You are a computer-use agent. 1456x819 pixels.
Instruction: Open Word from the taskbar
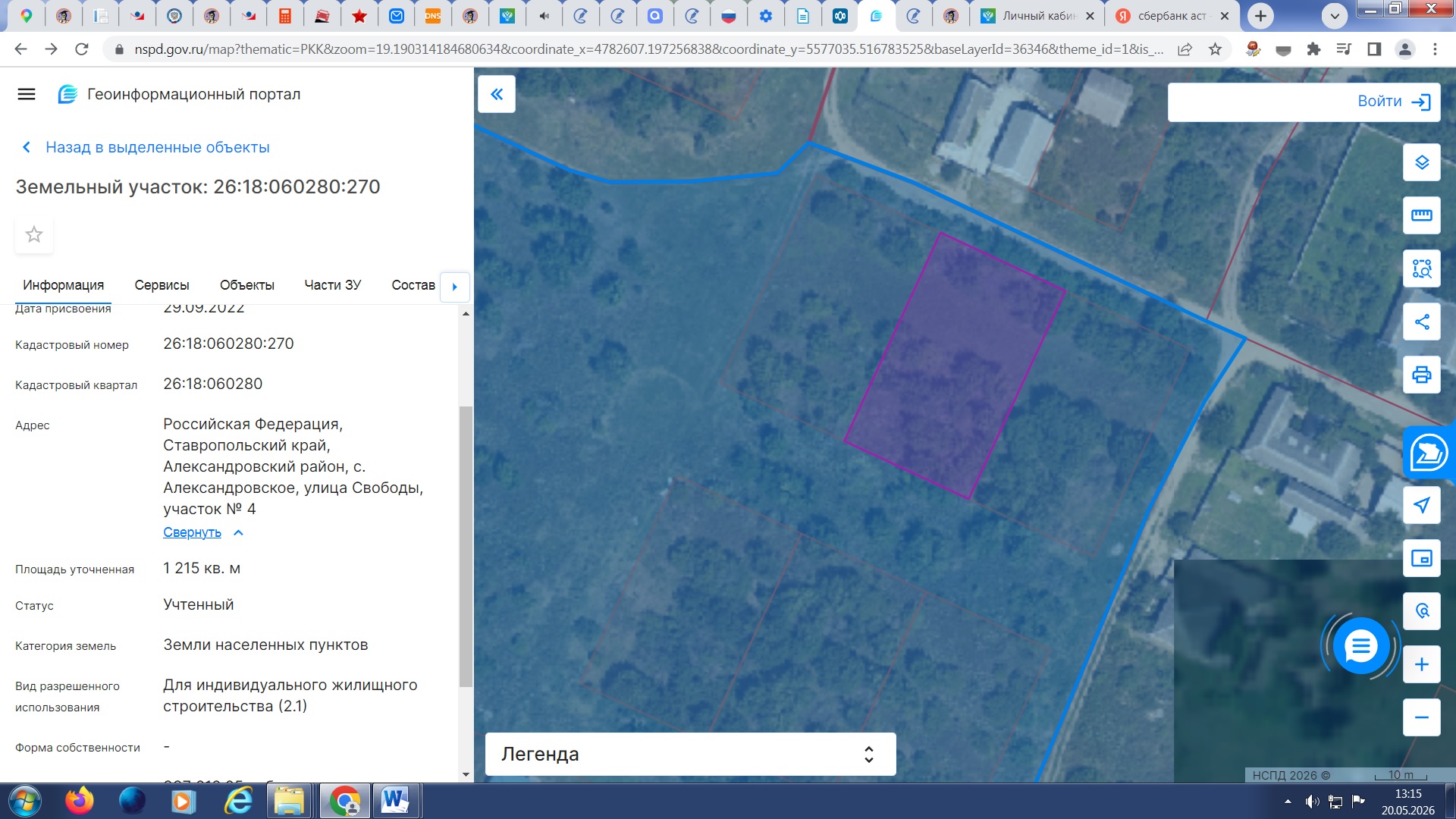pos(395,802)
